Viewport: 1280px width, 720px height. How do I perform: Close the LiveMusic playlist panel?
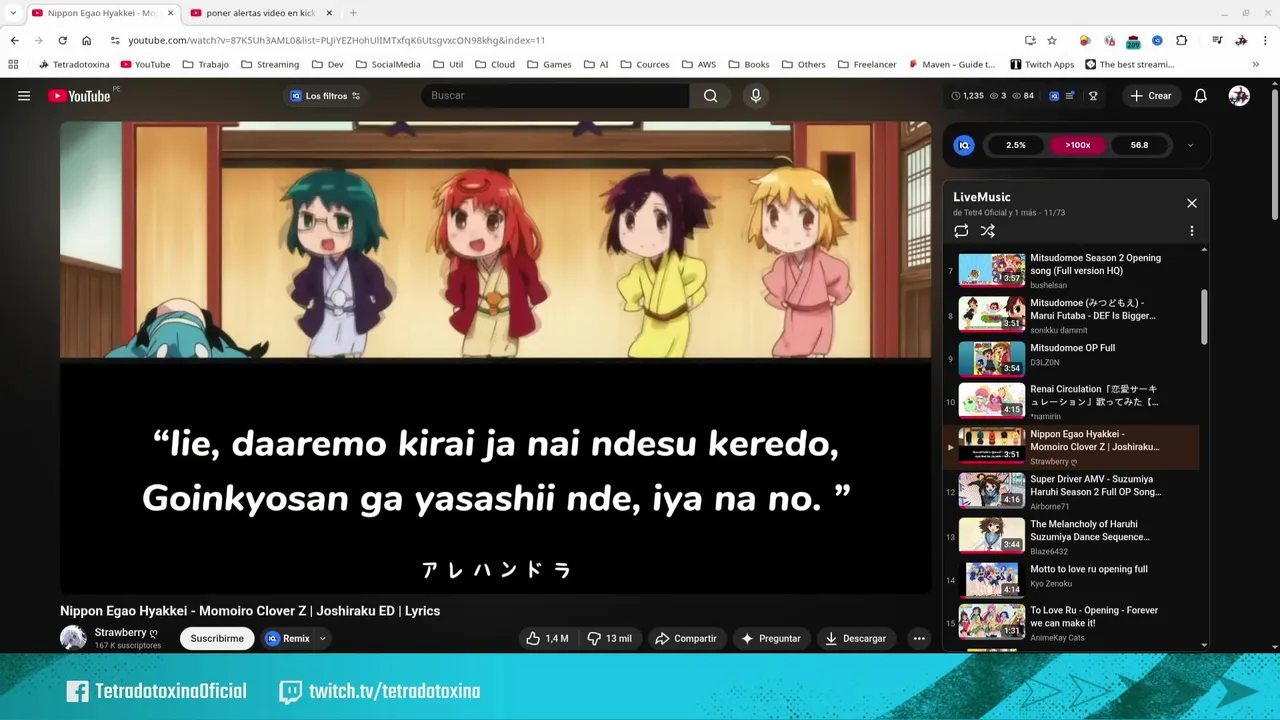coord(1191,203)
